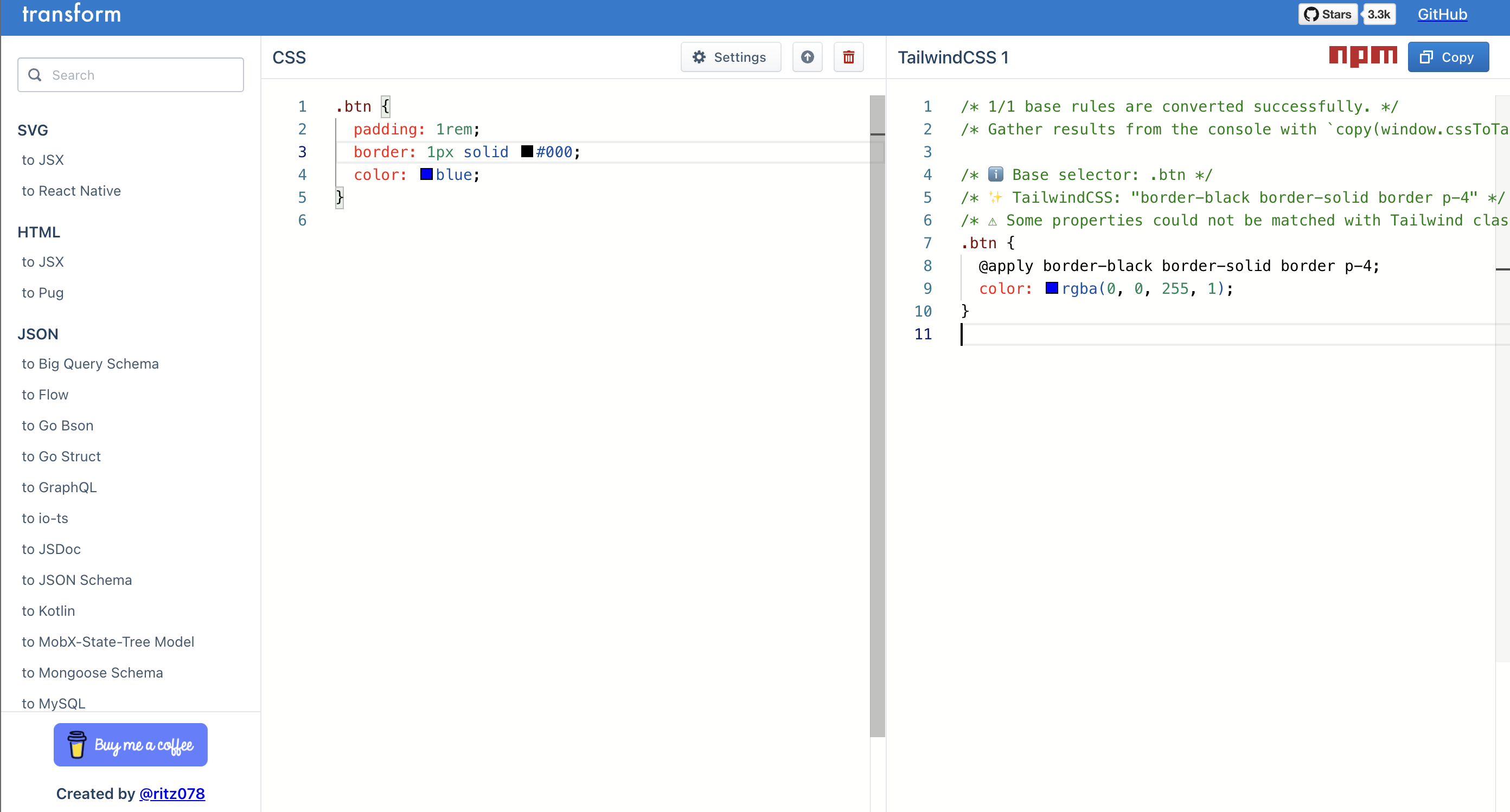The image size is (1510, 812).
Task: Click the blue color swatch in CSS editor
Action: click(426, 175)
